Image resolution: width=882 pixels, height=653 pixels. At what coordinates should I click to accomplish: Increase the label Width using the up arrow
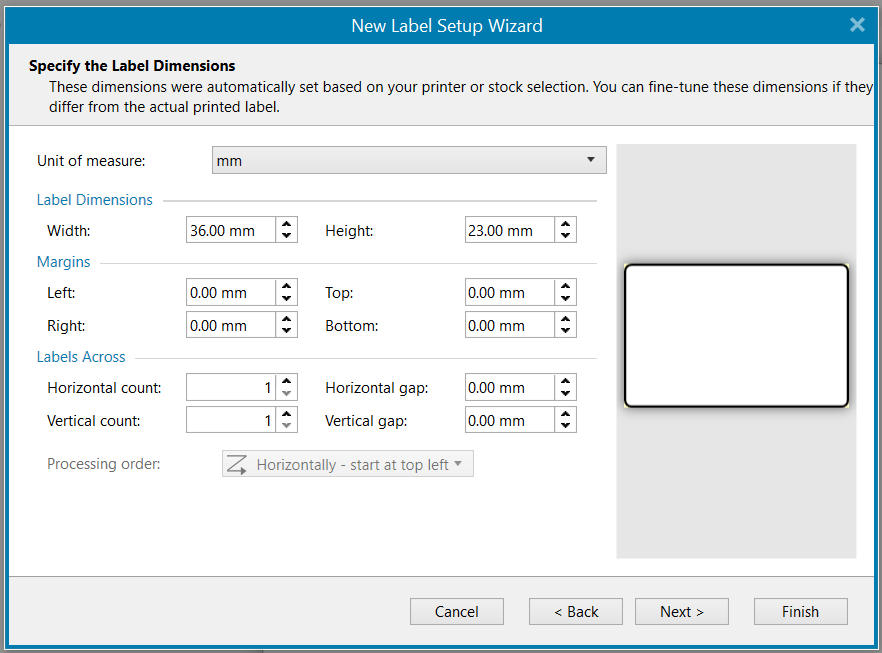coord(287,224)
